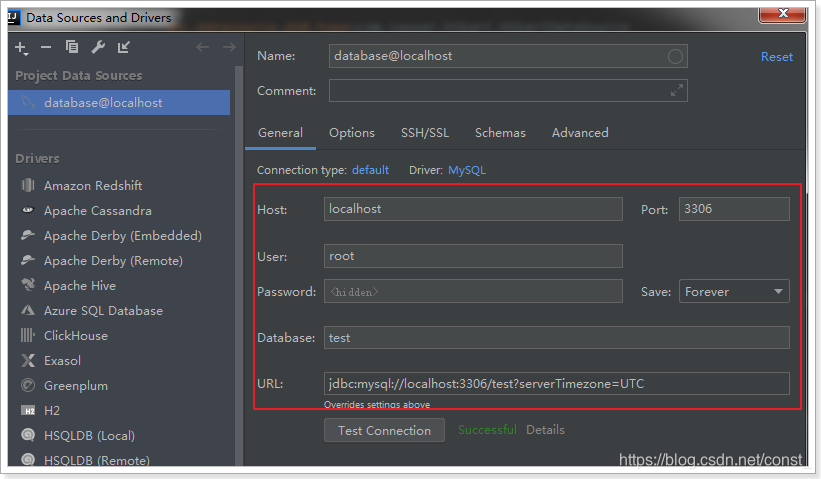Change driver via MySQL link
Viewport: 821px width, 479px height.
467,170
